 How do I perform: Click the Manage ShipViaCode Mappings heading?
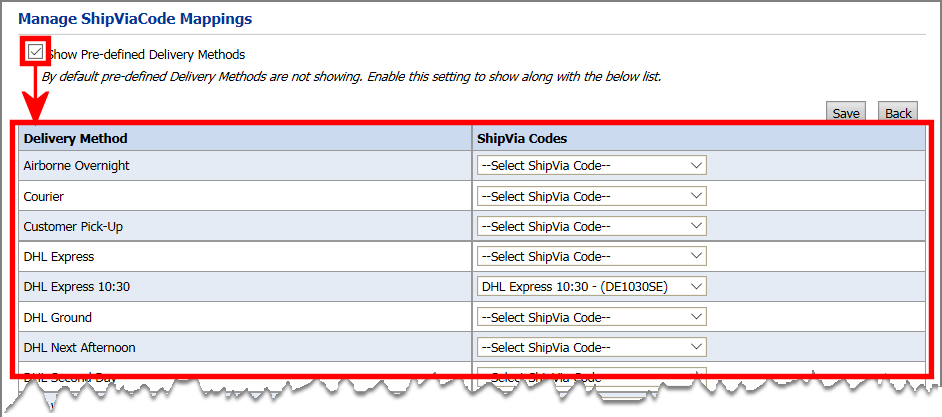click(x=135, y=18)
